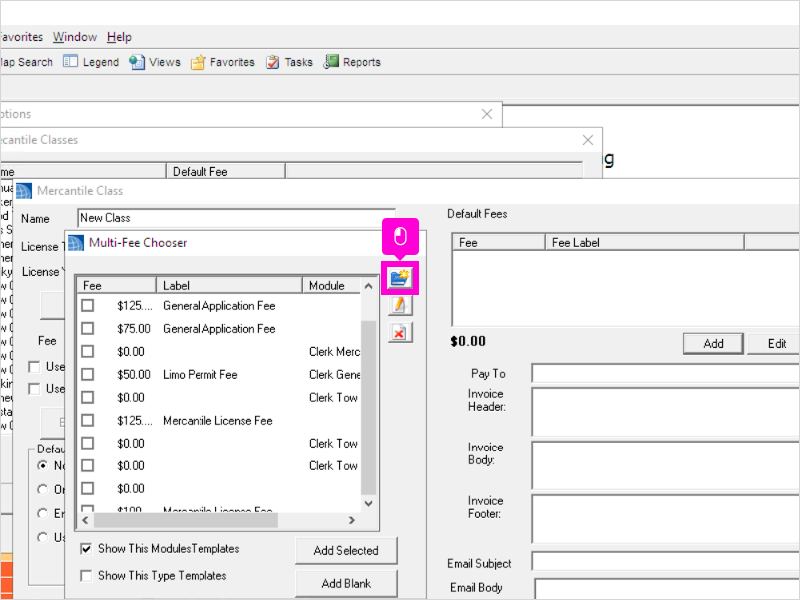This screenshot has width=800, height=600.
Task: Open the Help menu
Action: coord(119,37)
